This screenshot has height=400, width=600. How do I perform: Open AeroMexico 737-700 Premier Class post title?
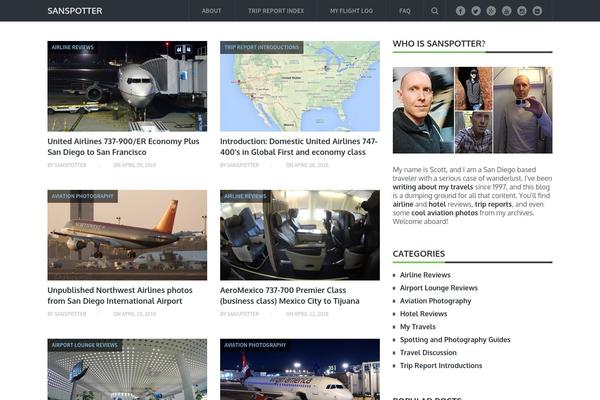click(290, 296)
